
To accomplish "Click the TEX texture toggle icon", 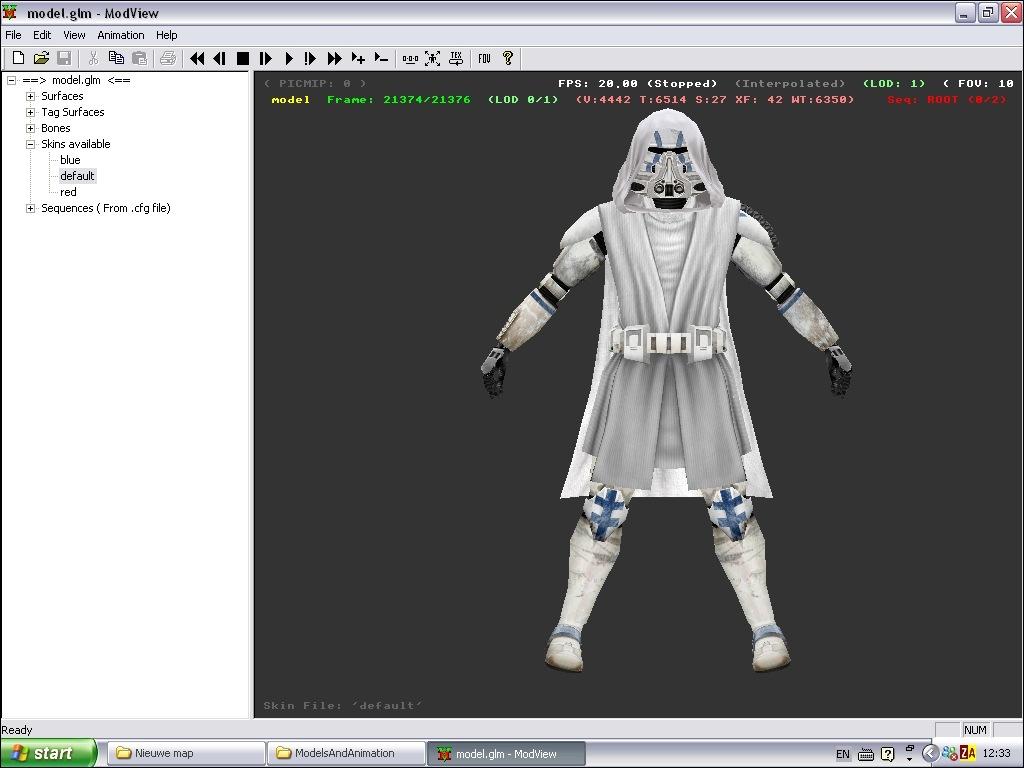I will (456, 59).
